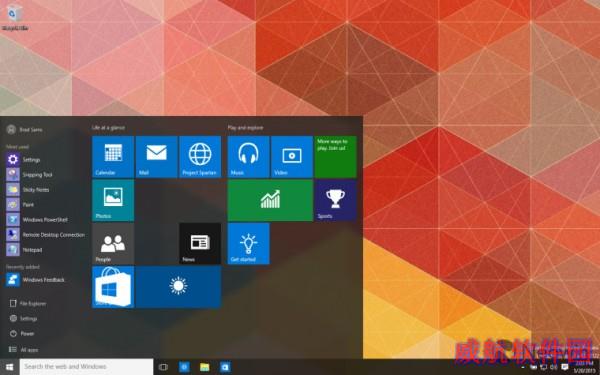This screenshot has height=375, width=600.
Task: Open the Sports trophy tile
Action: [x=336, y=200]
